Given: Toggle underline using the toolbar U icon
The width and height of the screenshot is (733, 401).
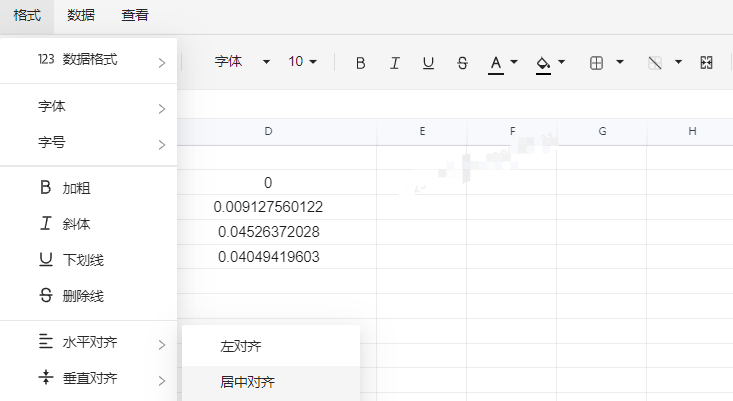Looking at the screenshot, I should 428,62.
